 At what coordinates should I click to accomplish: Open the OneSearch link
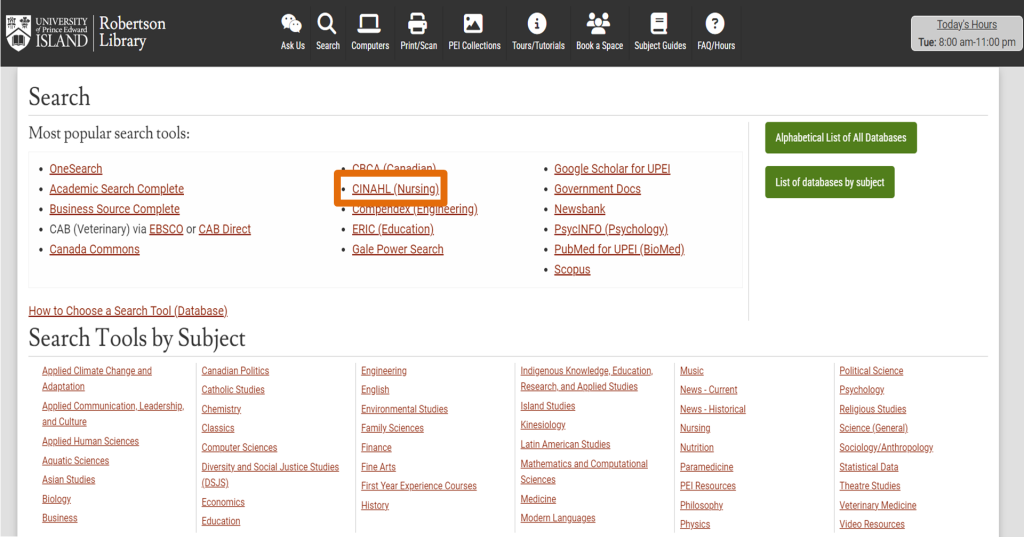click(76, 169)
